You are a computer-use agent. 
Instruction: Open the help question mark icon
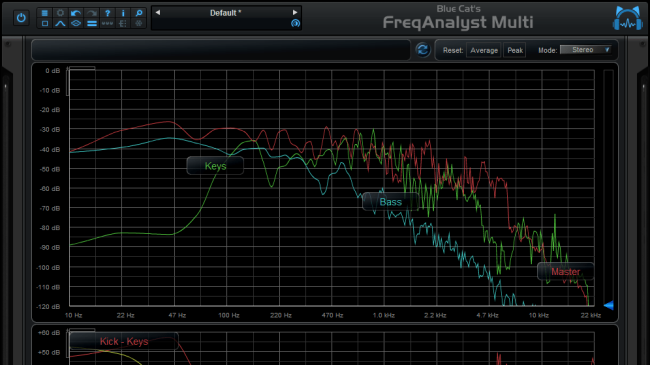point(107,13)
